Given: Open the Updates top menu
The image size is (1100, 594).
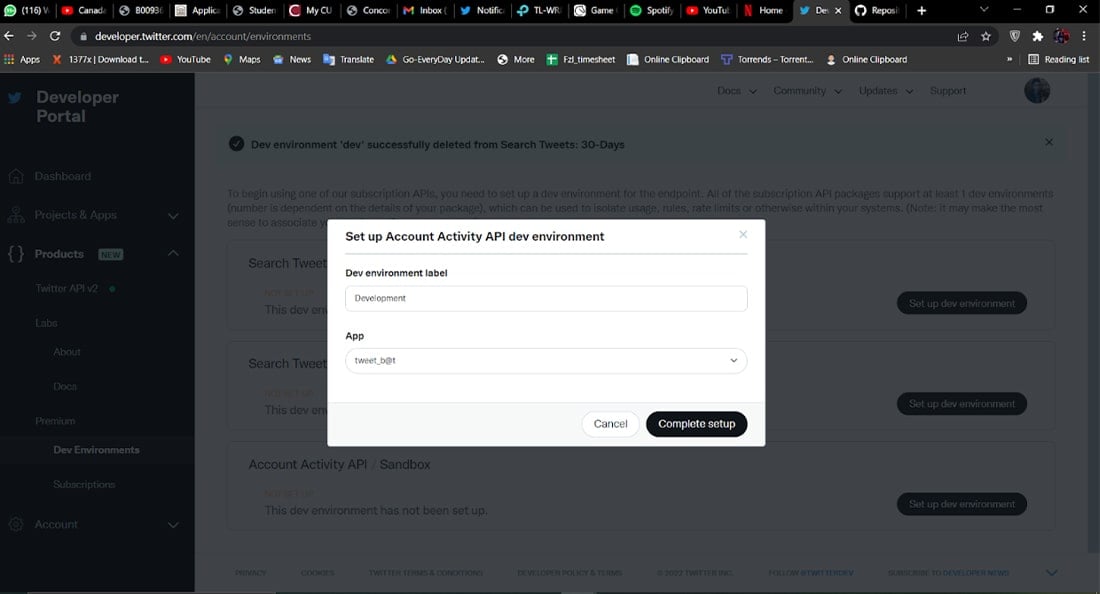Looking at the screenshot, I should point(885,90).
